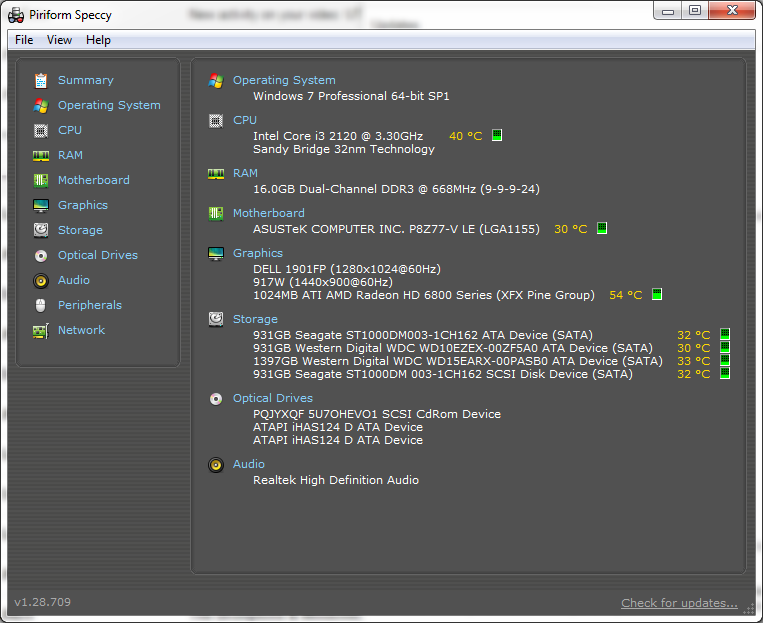Go to the Operating System sidebar section
Screen dimensions: 763x623
(x=109, y=106)
